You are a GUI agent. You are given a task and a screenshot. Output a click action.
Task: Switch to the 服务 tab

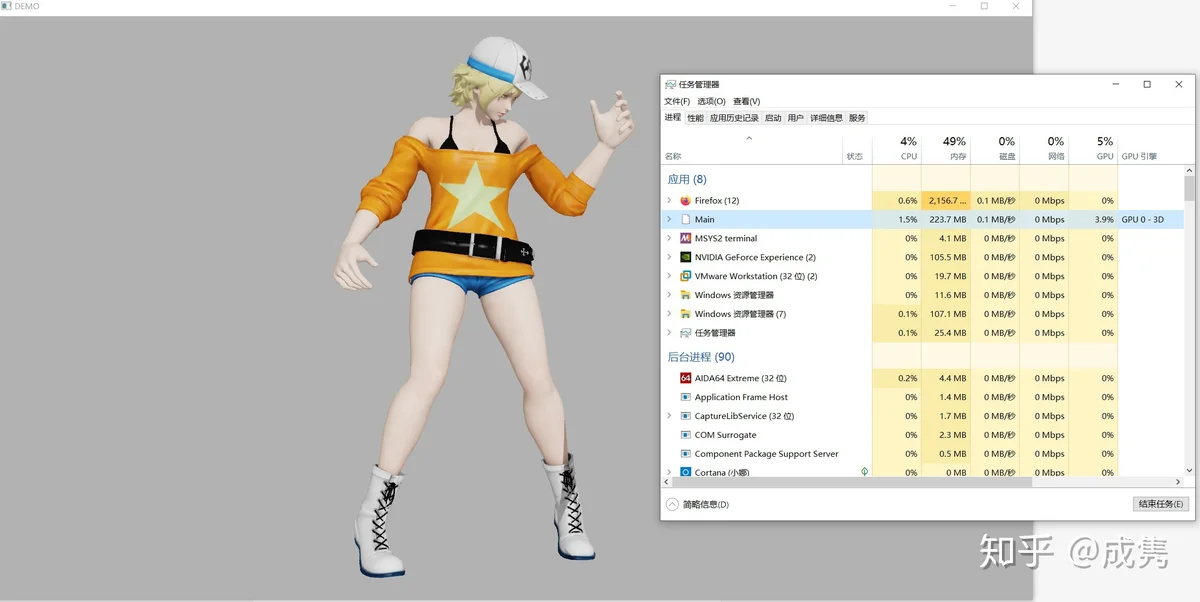(x=858, y=118)
